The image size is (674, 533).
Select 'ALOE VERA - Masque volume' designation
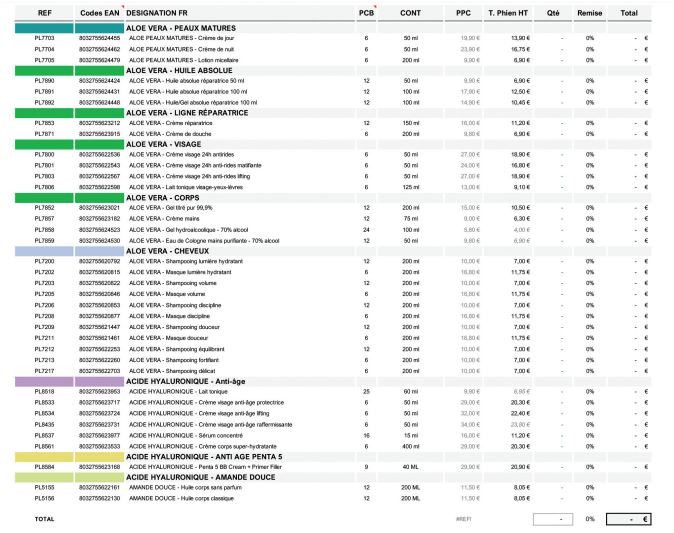pos(167,294)
